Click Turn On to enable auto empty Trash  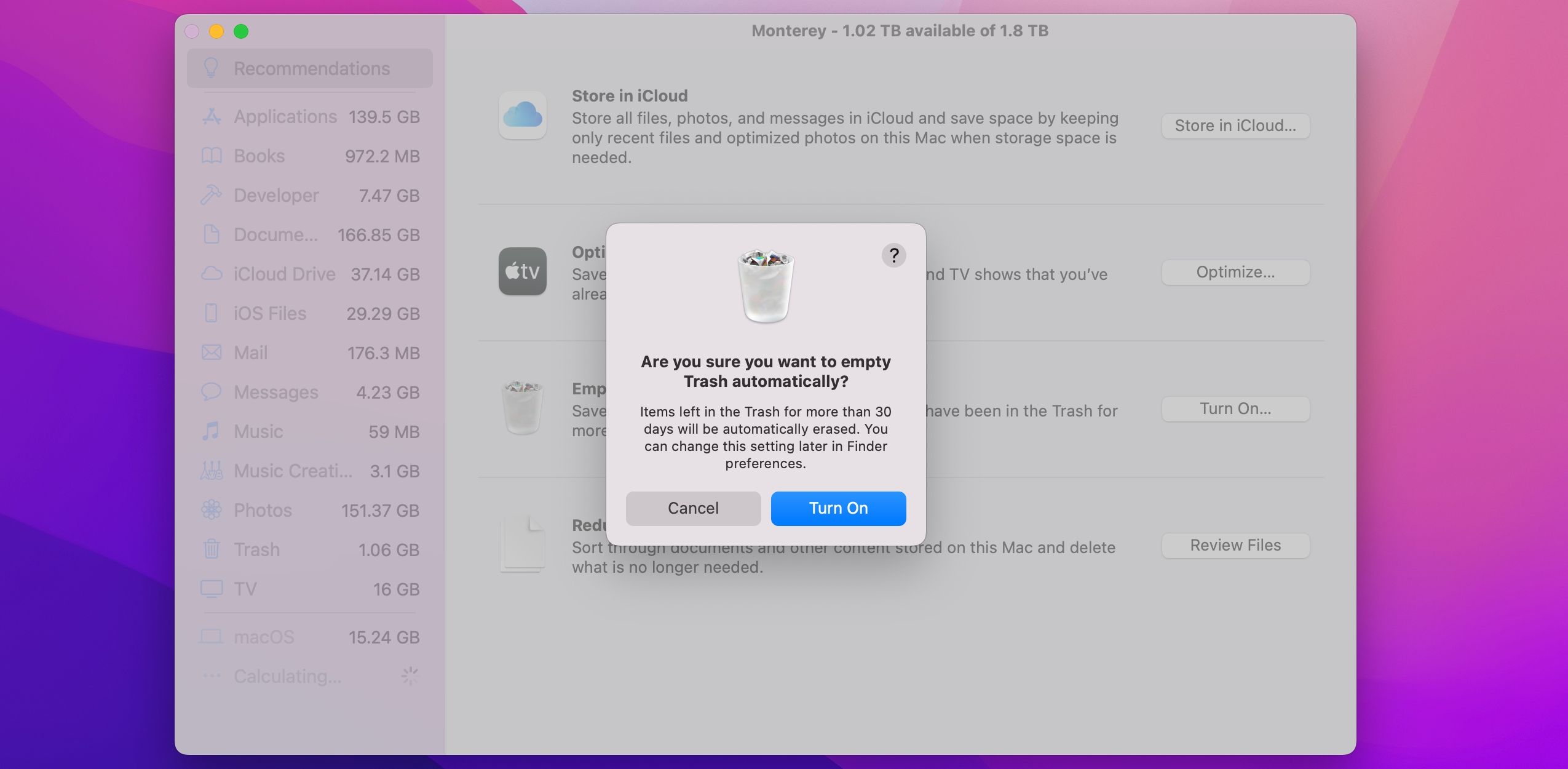pyautogui.click(x=838, y=508)
